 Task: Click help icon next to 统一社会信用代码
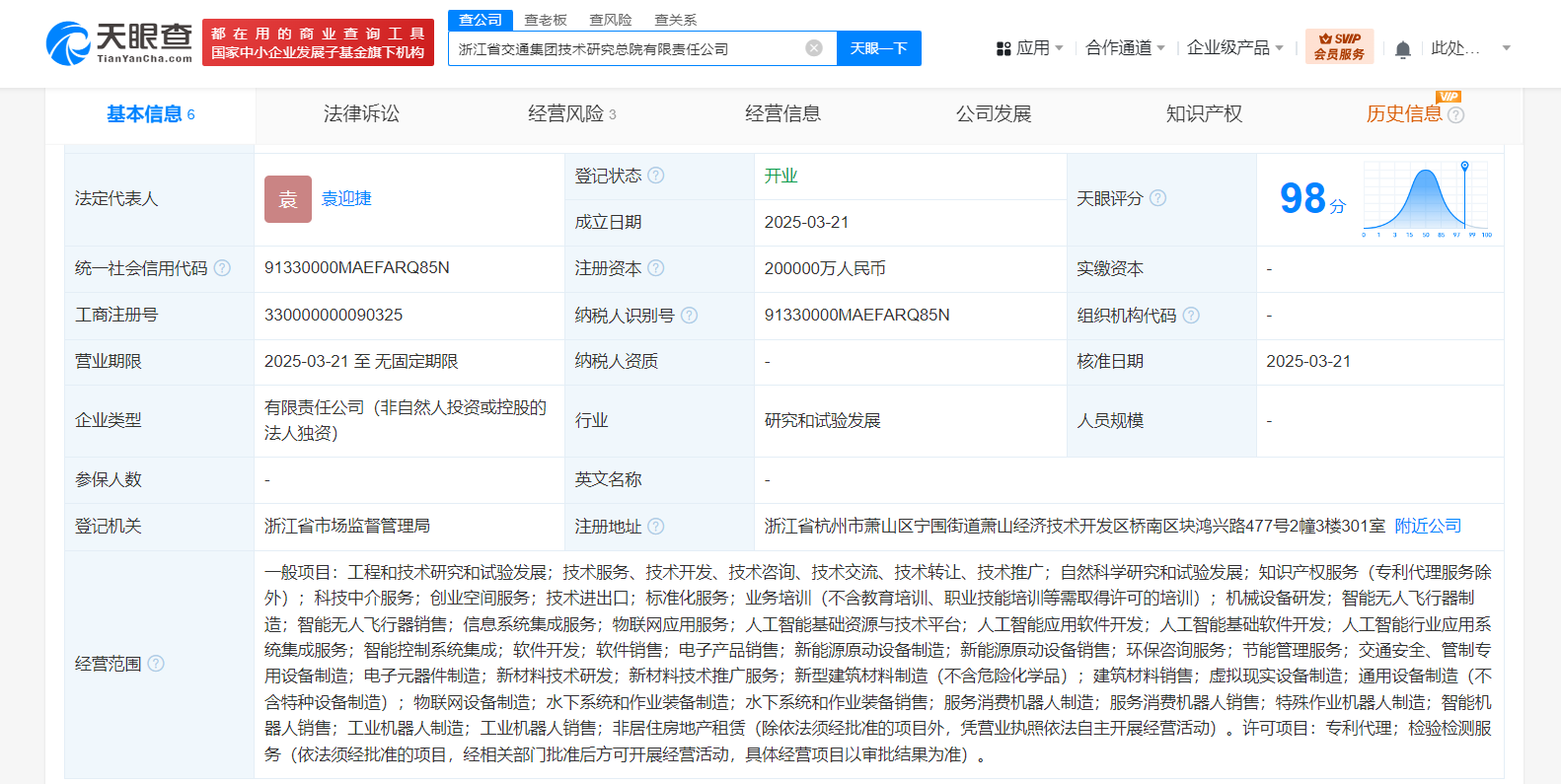pyautogui.click(x=222, y=268)
